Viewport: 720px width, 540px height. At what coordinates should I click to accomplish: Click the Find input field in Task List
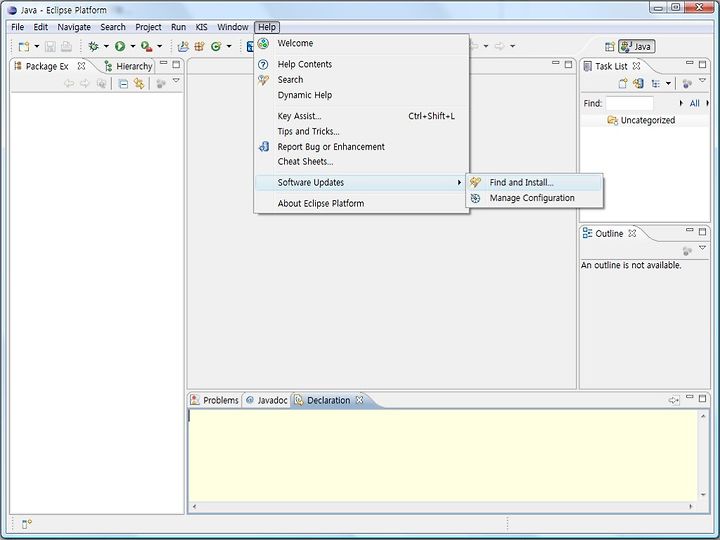click(629, 103)
